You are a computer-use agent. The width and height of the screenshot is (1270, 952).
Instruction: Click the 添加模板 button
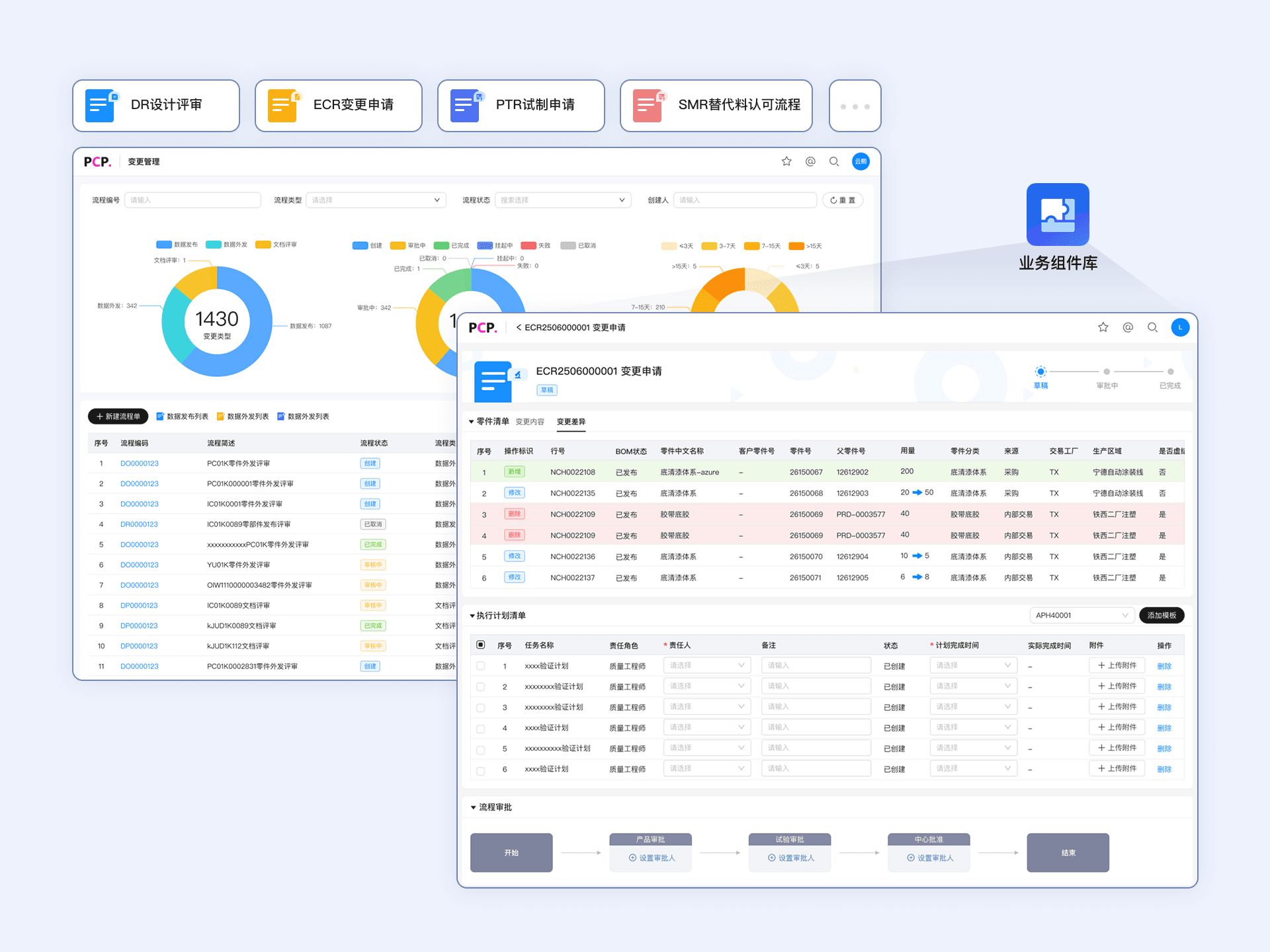click(1162, 615)
